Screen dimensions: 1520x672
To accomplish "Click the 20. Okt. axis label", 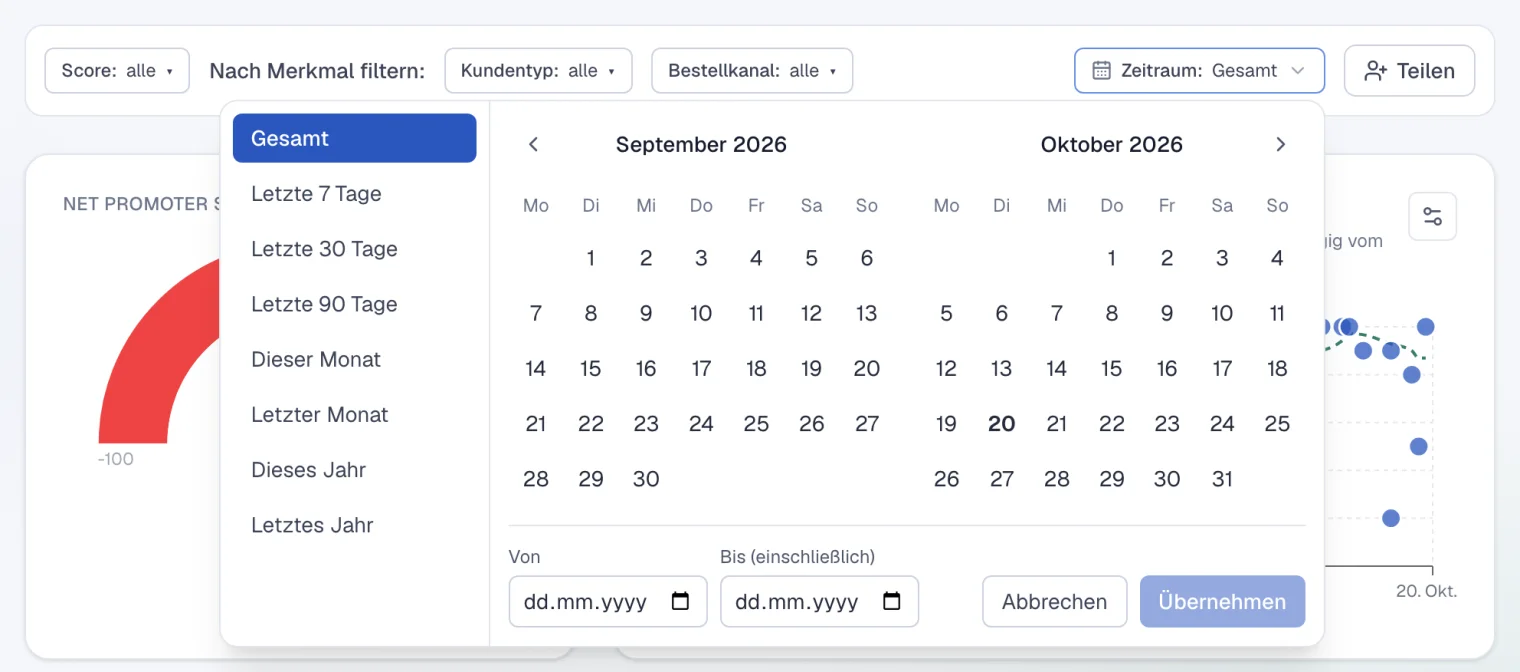I will [1427, 591].
